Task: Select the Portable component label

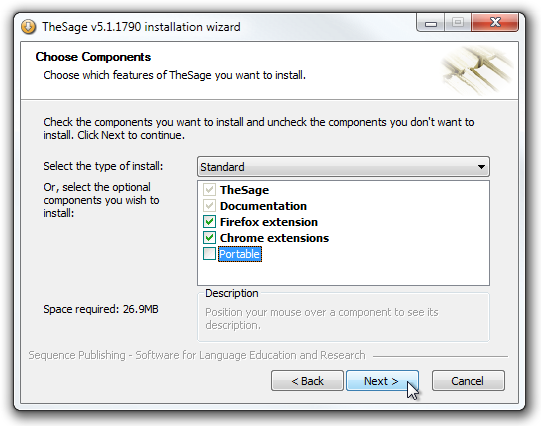Action: [240, 254]
